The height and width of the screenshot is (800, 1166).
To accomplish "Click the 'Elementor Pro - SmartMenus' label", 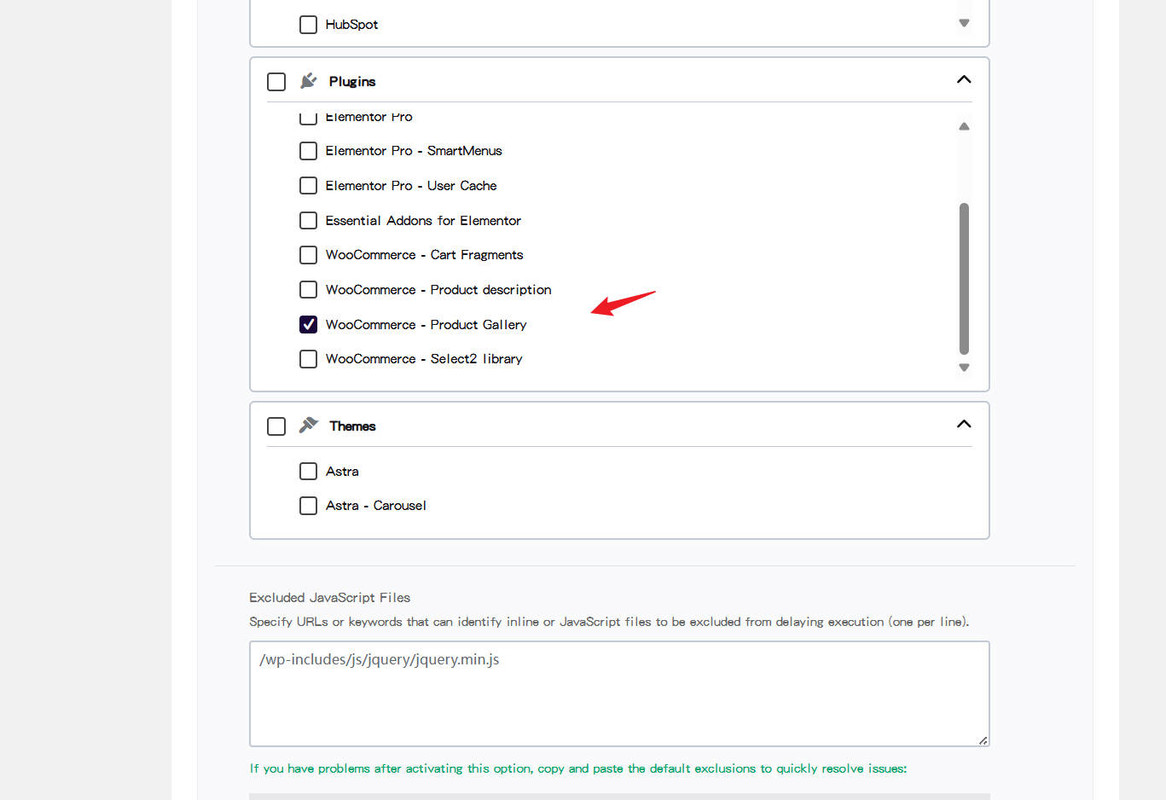I will (x=413, y=151).
